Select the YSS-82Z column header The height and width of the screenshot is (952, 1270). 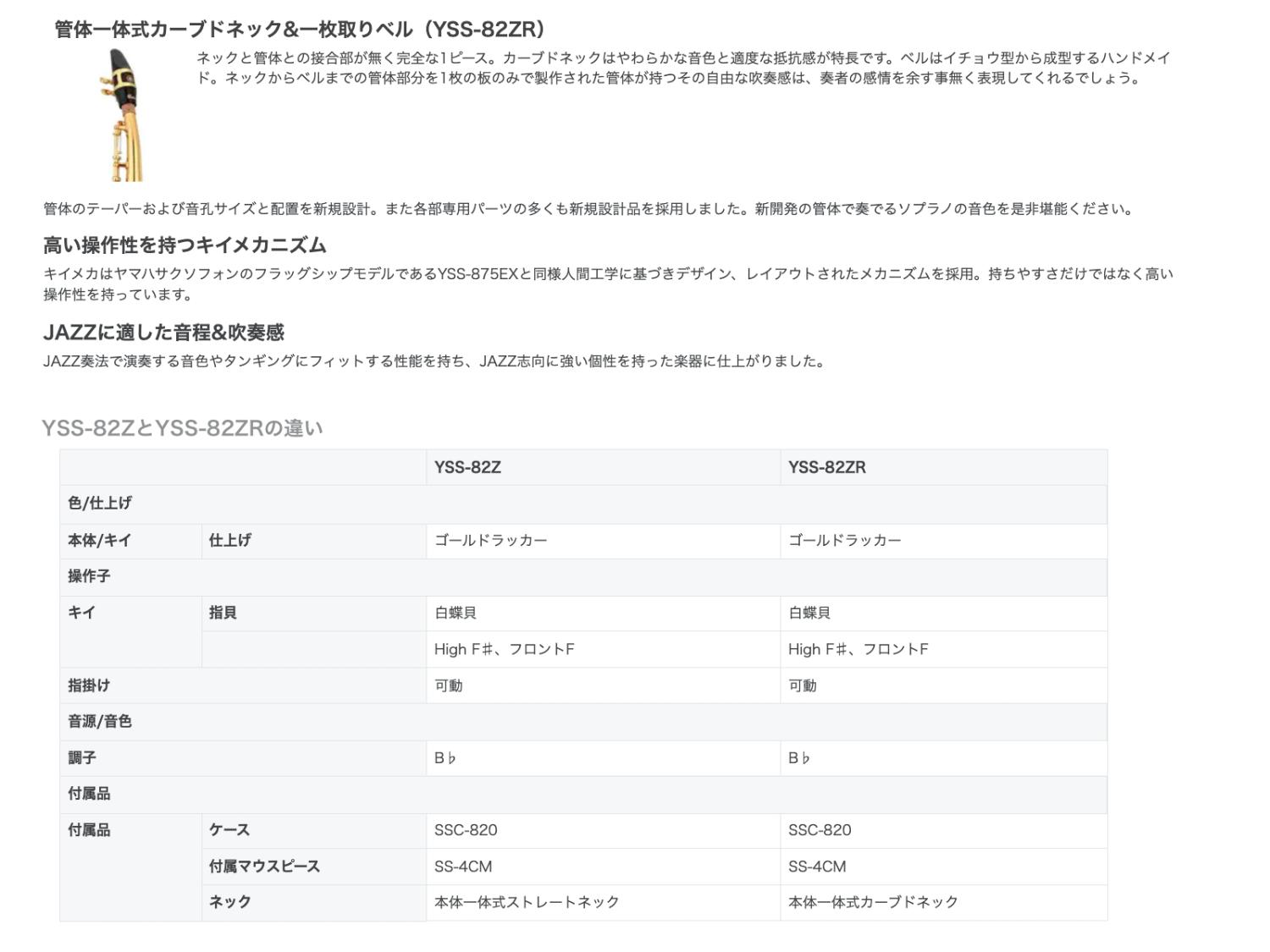[x=467, y=467]
